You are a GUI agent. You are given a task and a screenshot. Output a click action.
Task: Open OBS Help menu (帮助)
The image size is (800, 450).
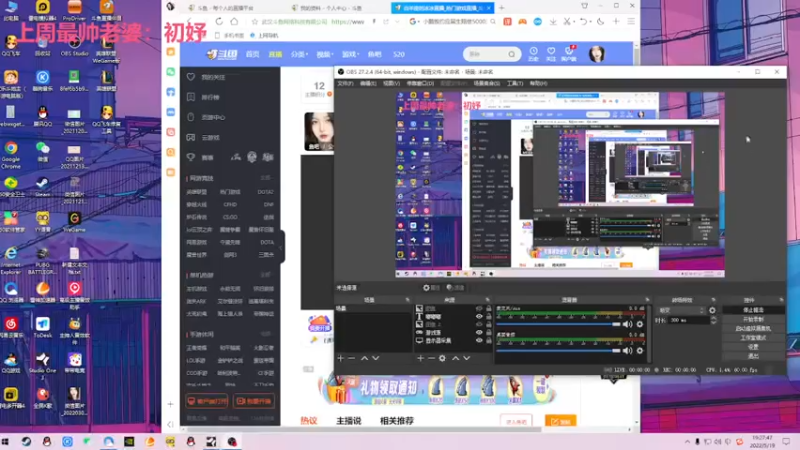pos(538,83)
